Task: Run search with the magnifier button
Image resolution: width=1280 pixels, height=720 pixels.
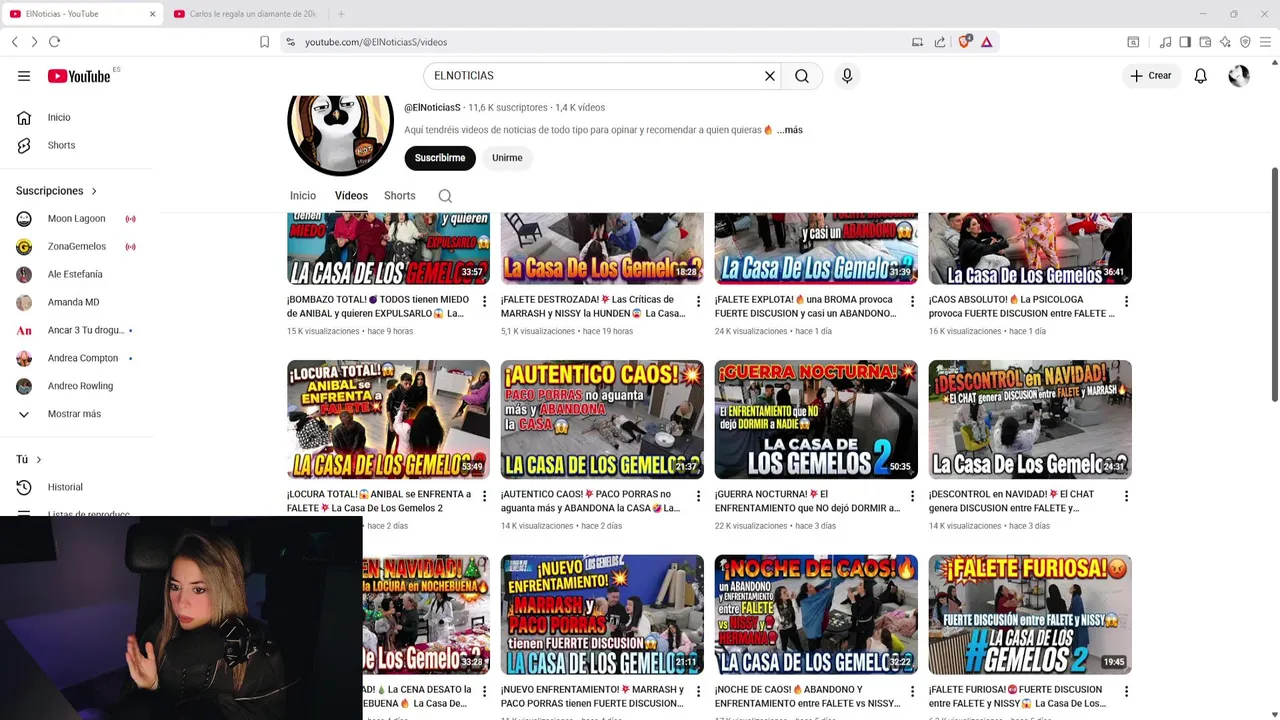Action: point(802,76)
